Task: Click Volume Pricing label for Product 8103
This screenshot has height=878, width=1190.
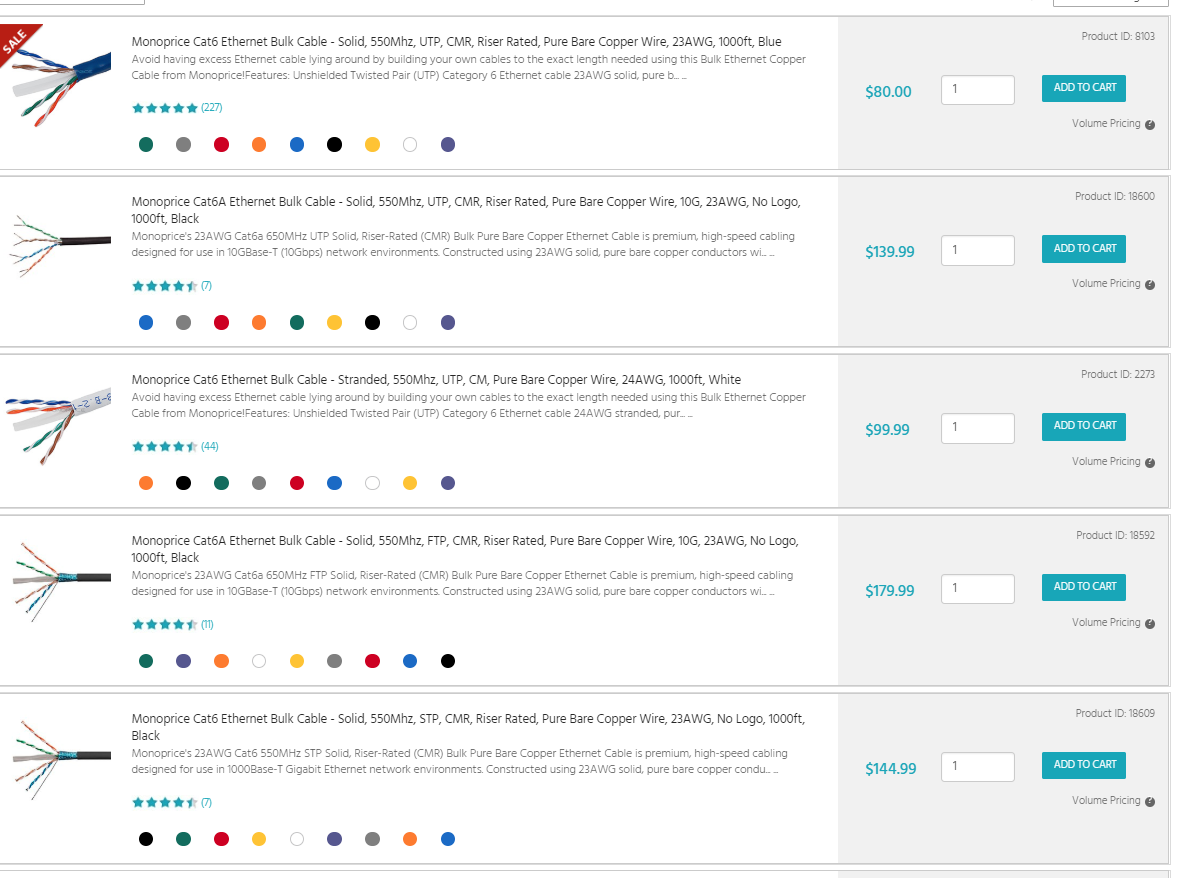Action: tap(1106, 124)
